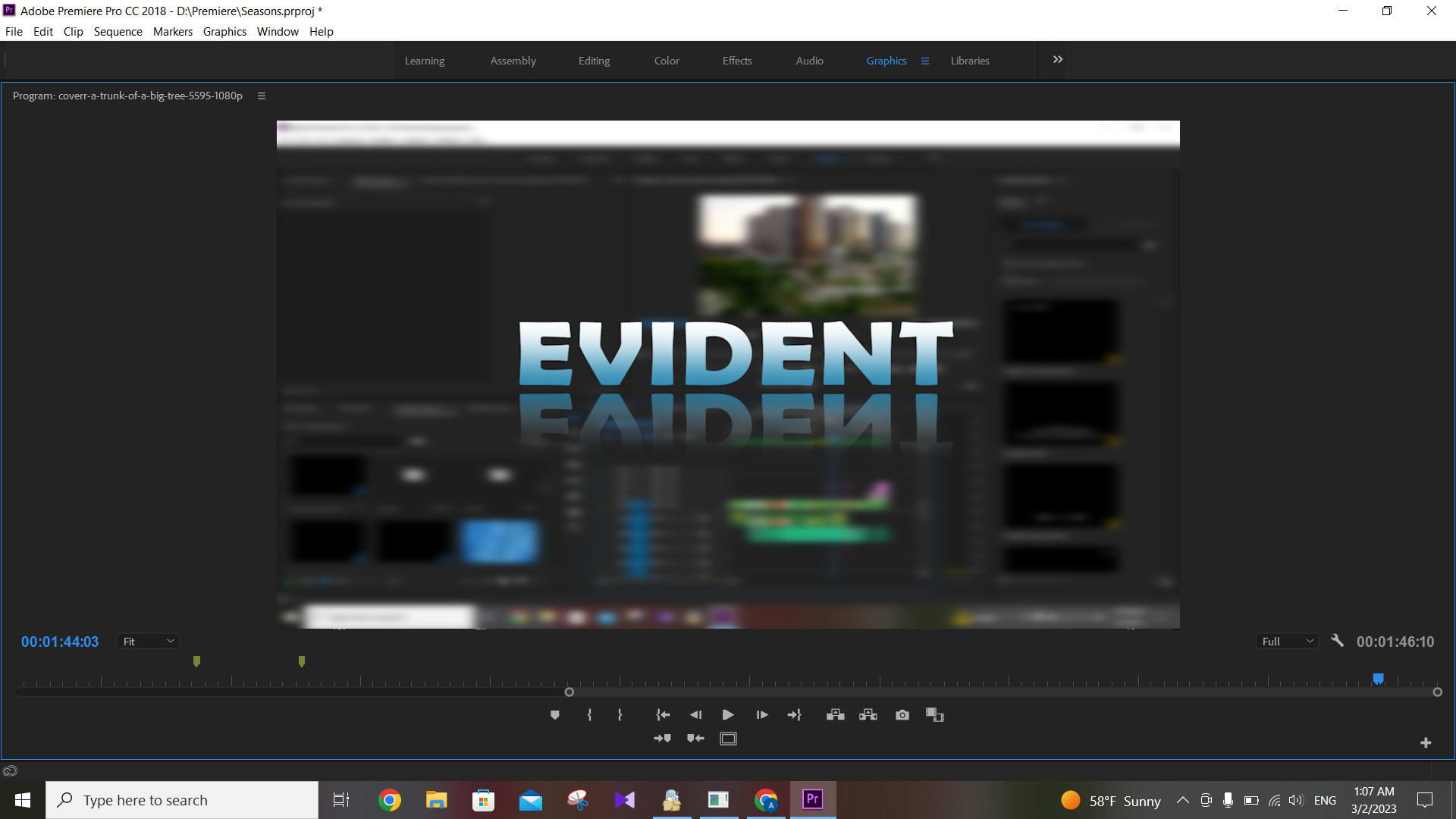
Task: Play the sequence in the Program monitor
Action: (728, 715)
